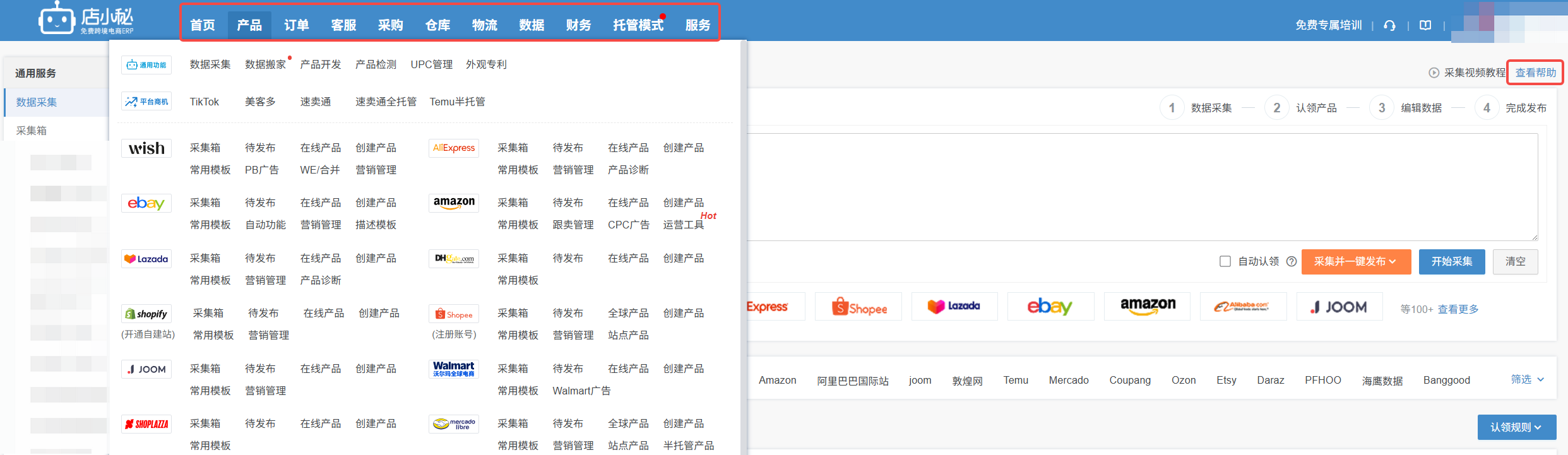1568x455 pixels.
Task: Open the 产品 top menu
Action: [x=249, y=25]
